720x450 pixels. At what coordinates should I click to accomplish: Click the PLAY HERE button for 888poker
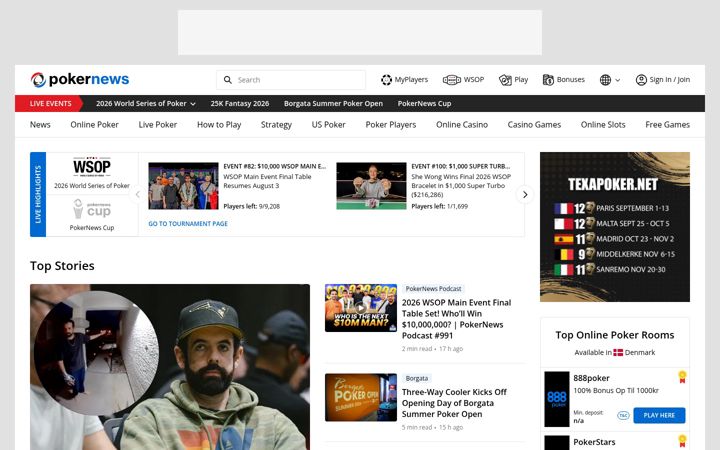[659, 415]
